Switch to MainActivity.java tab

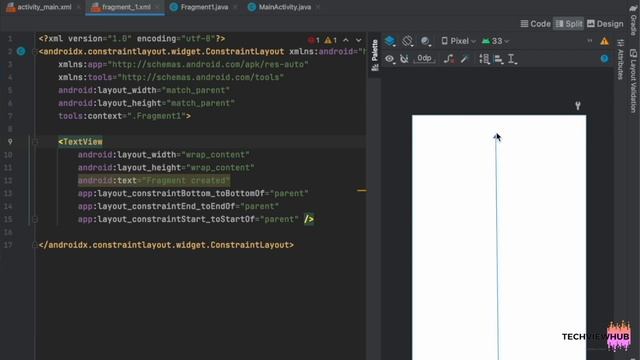pyautogui.click(x=281, y=7)
